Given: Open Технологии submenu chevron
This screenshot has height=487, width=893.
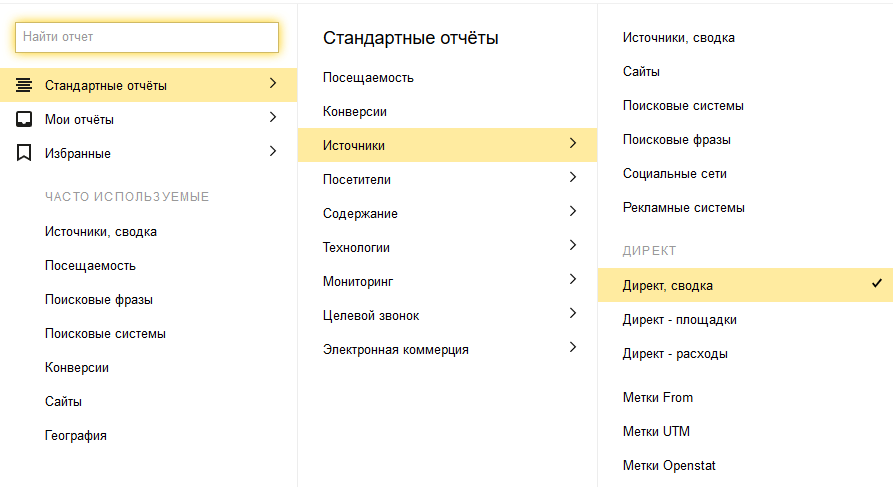Looking at the screenshot, I should tap(573, 246).
